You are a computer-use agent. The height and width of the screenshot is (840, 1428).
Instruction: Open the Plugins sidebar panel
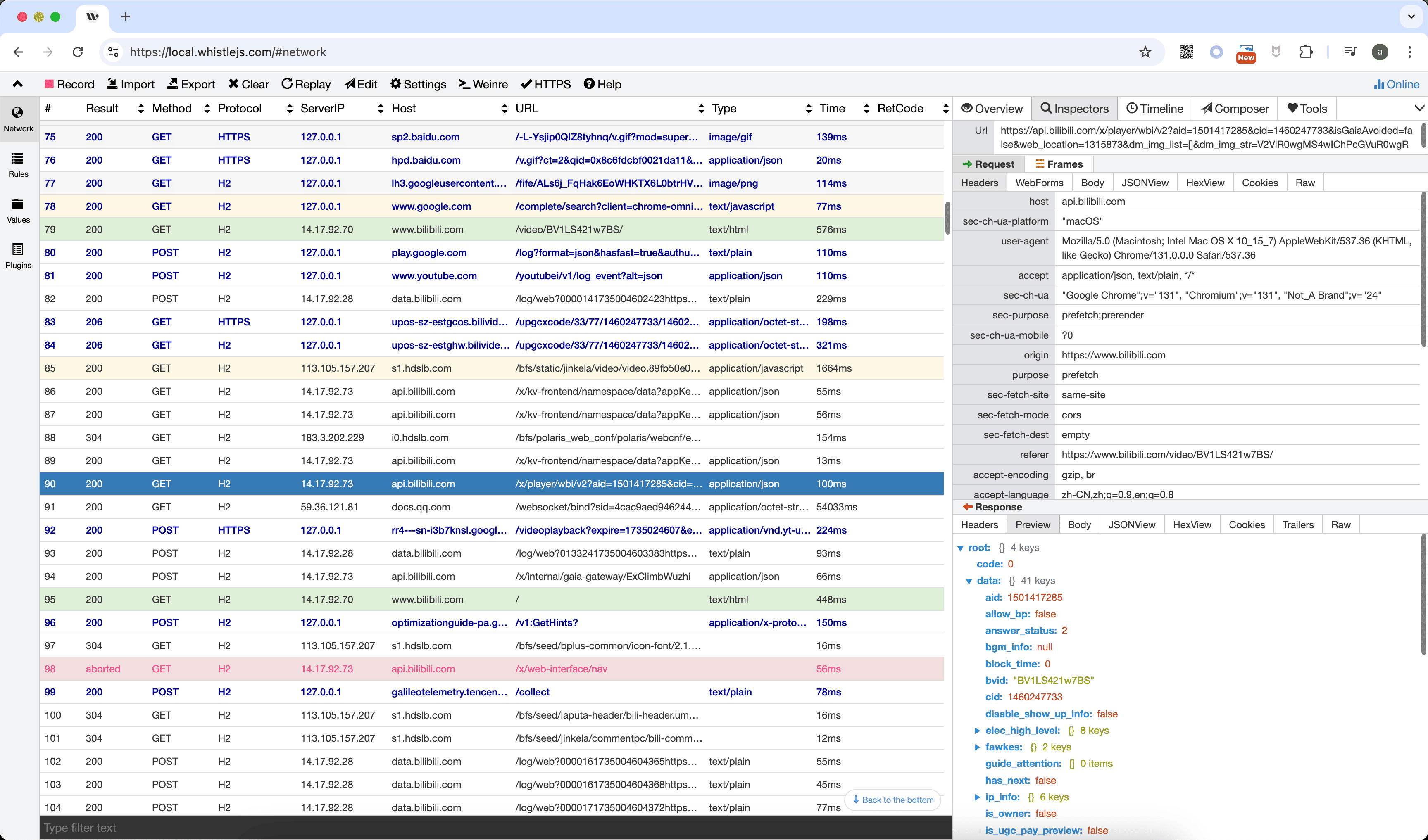tap(18, 256)
